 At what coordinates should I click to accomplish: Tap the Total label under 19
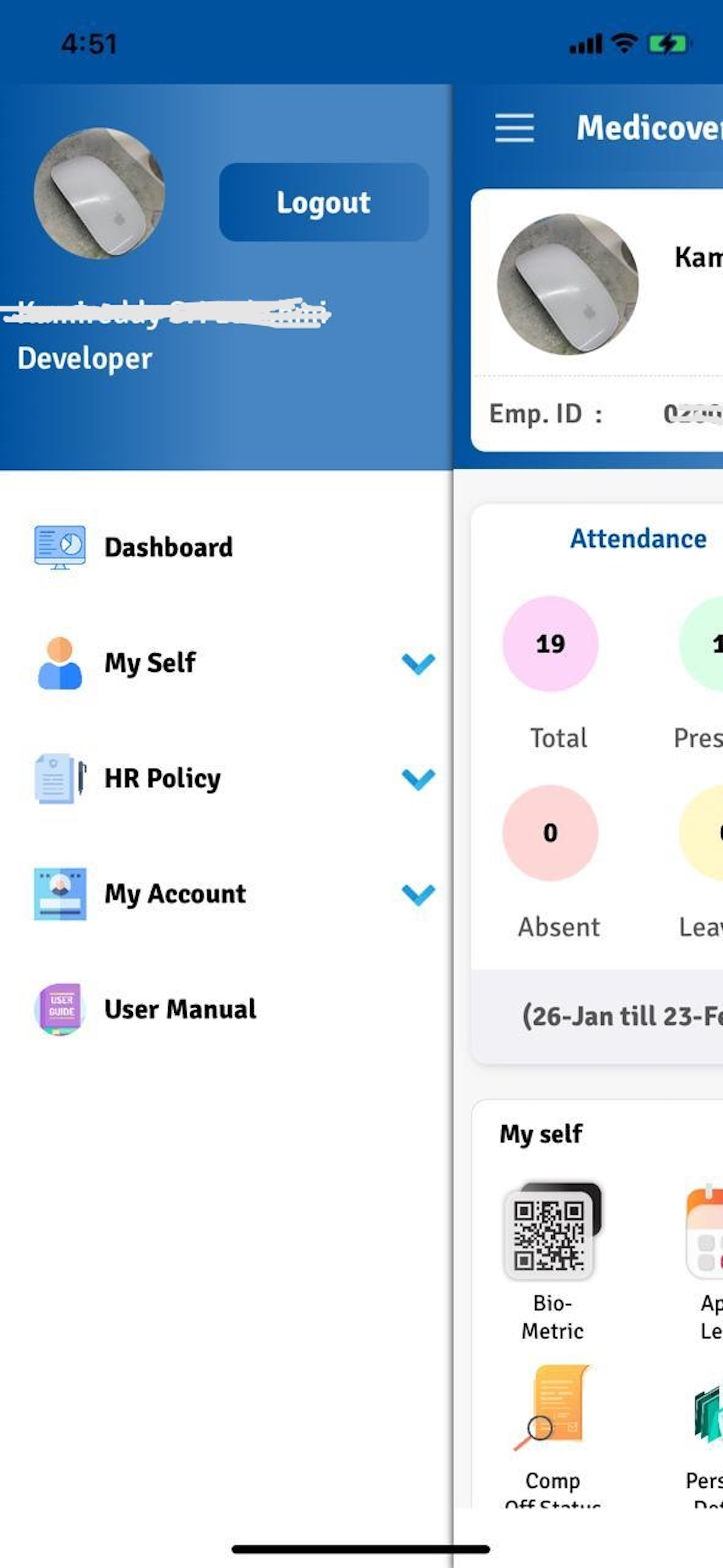pyautogui.click(x=559, y=738)
